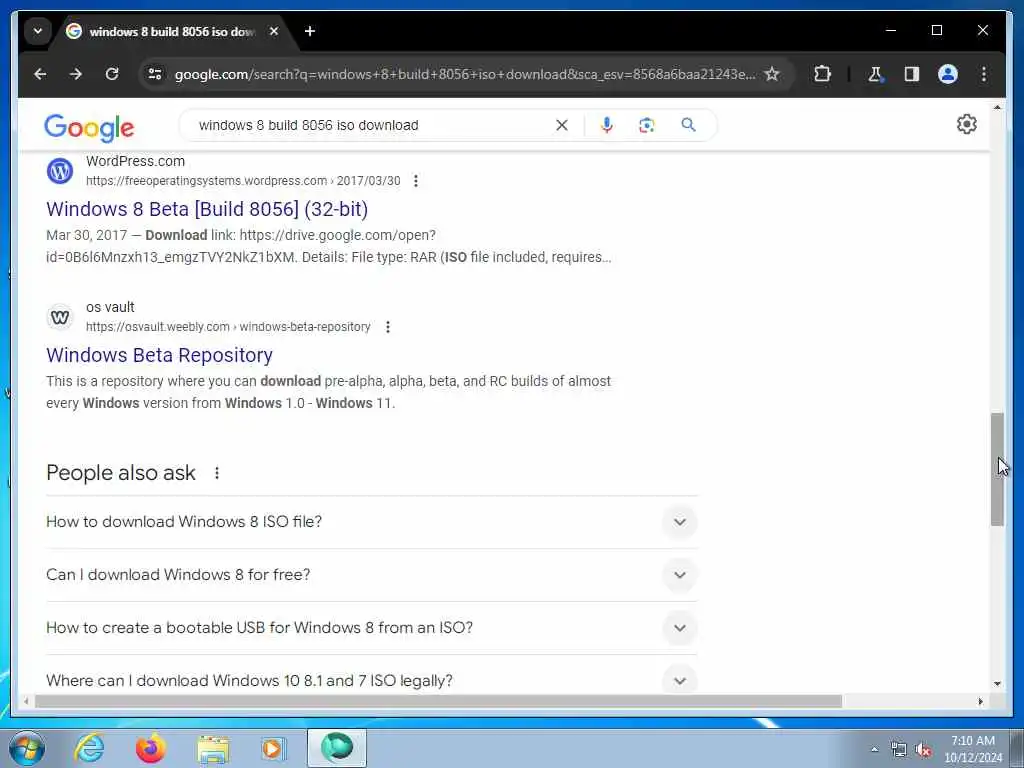Focus the Google search input field
This screenshot has height=768, width=1024.
[x=372, y=125]
